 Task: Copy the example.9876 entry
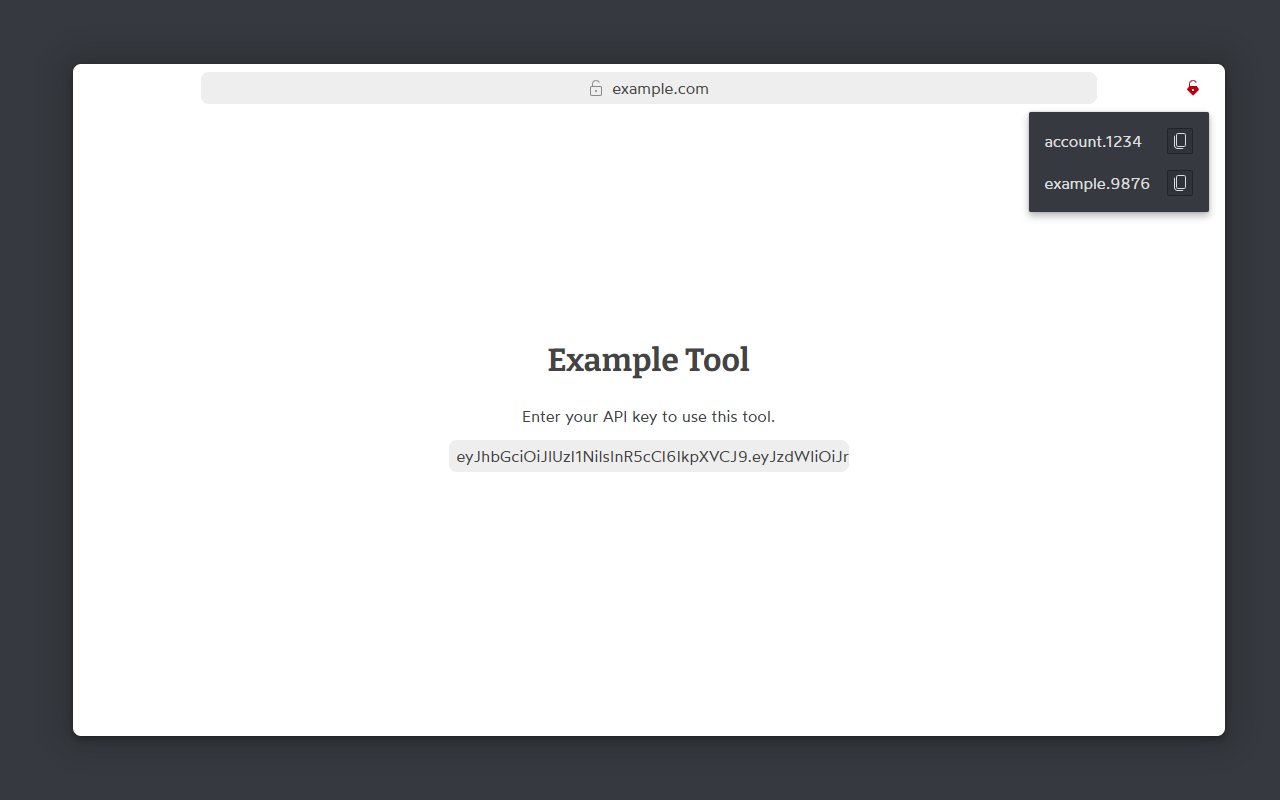click(1180, 183)
